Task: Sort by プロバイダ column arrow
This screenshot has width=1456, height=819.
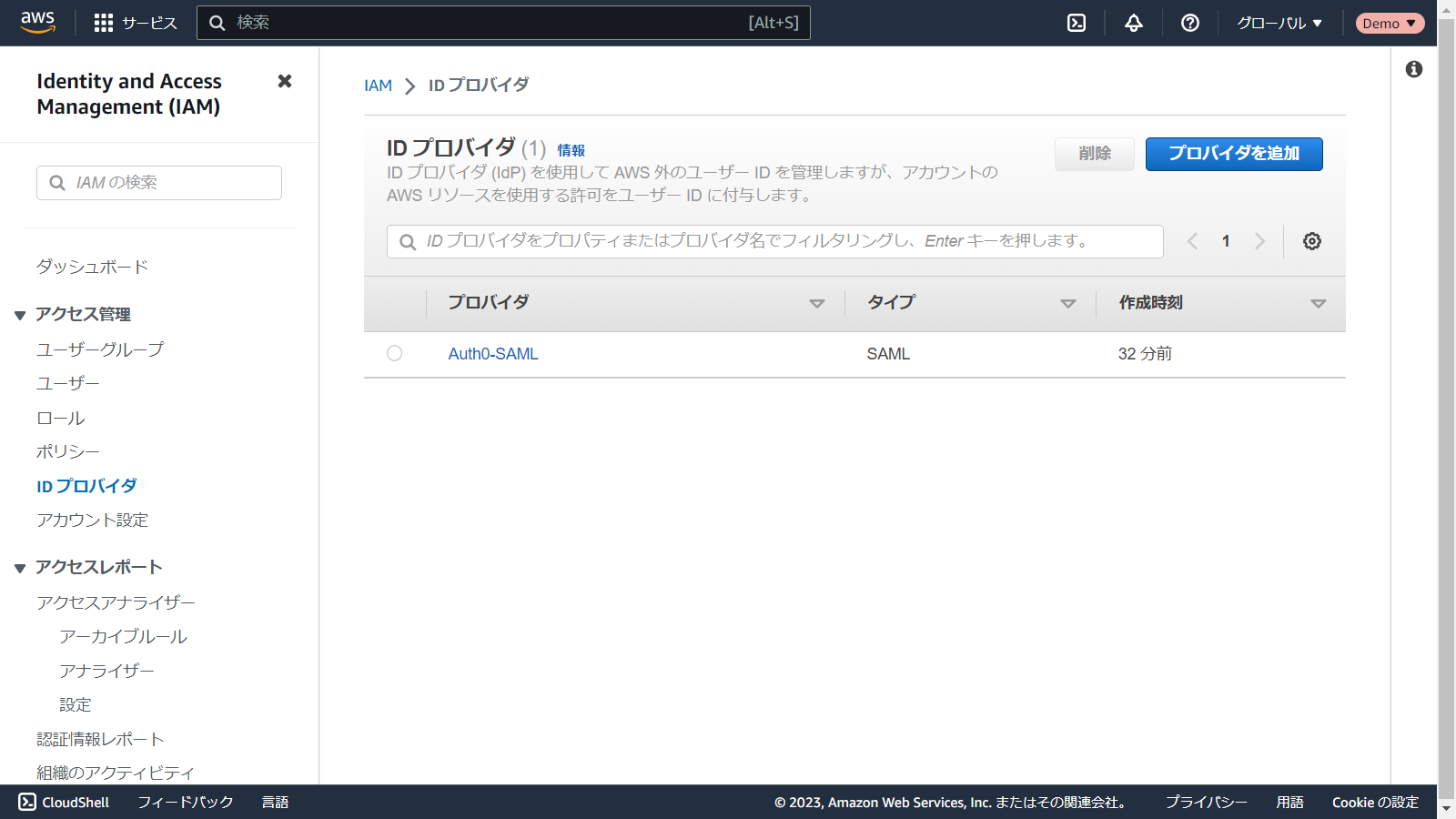Action: click(816, 303)
